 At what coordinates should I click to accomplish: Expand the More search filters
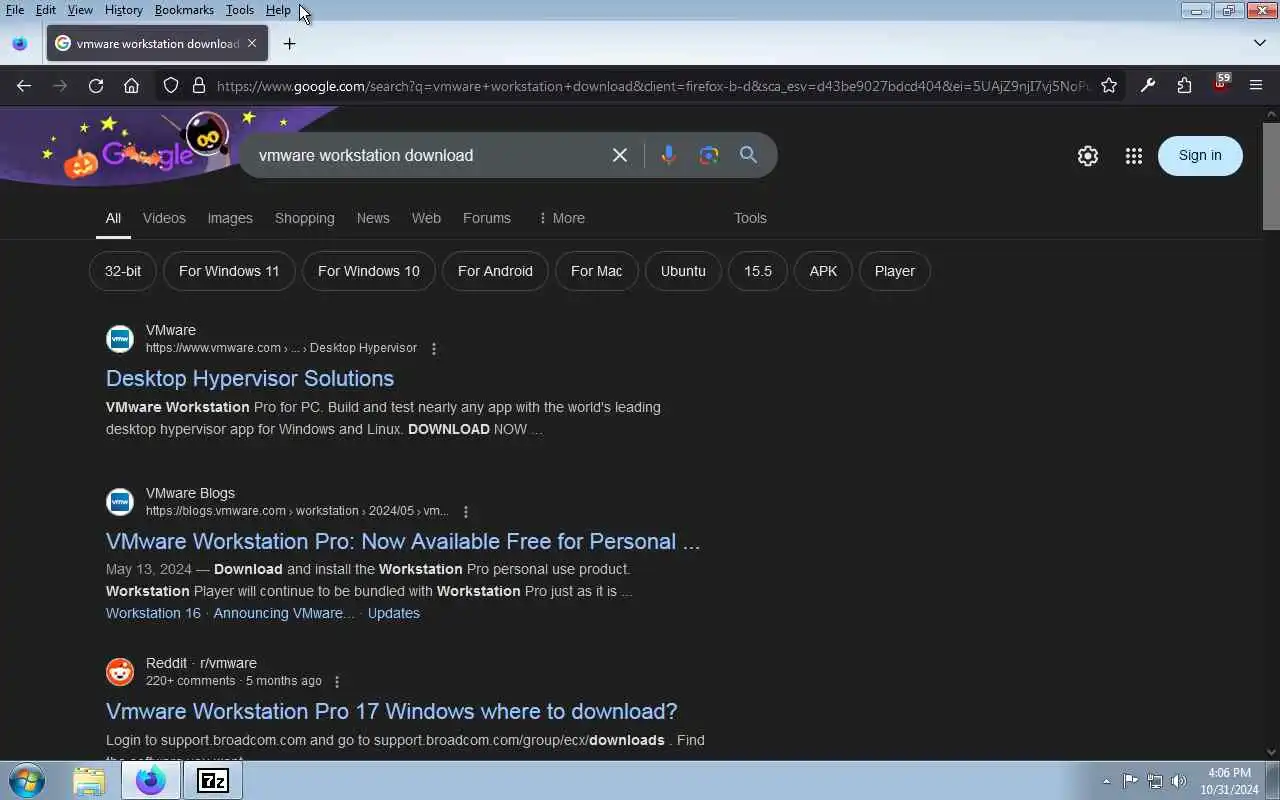tap(561, 218)
